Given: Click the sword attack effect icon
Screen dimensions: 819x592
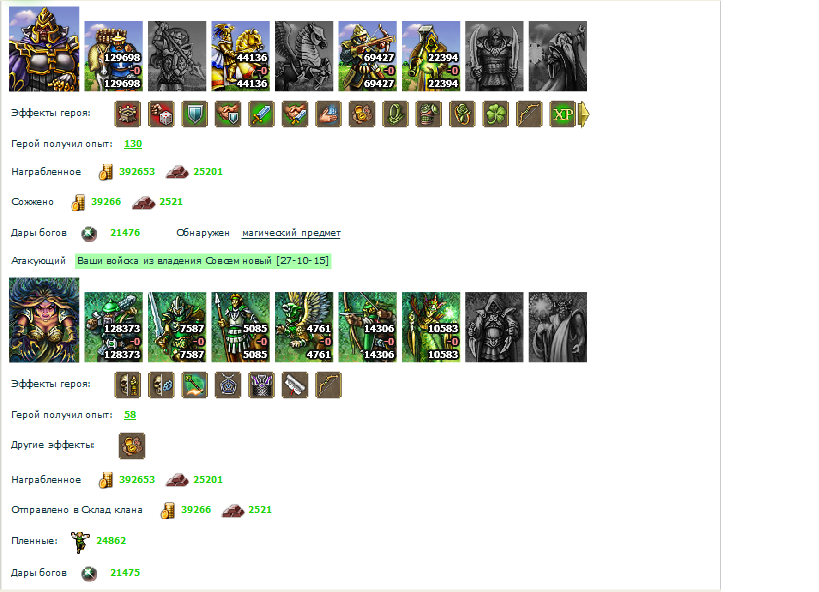Looking at the screenshot, I should pos(261,114).
